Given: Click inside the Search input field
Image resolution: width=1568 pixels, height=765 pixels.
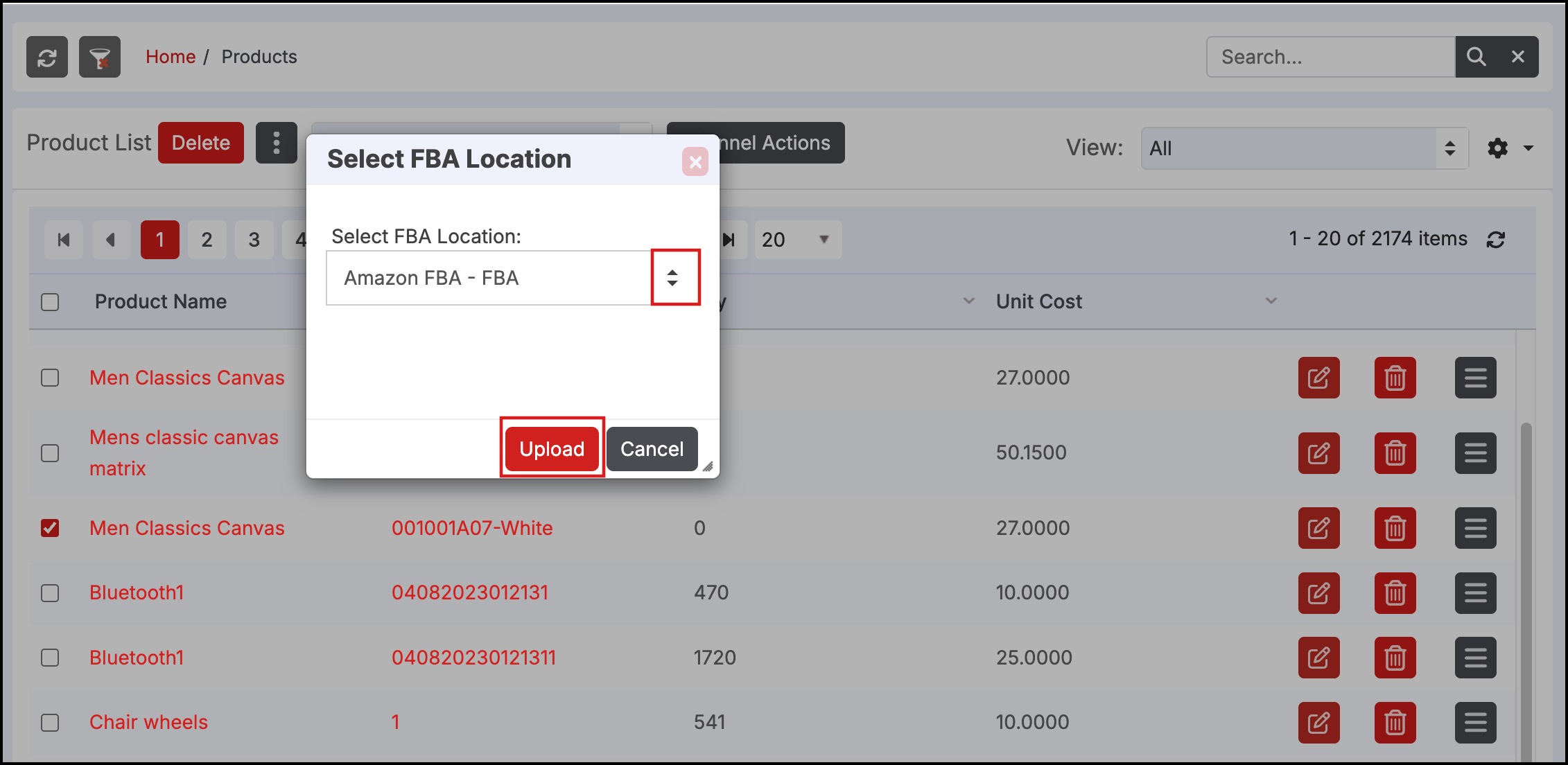Looking at the screenshot, I should click(1330, 57).
